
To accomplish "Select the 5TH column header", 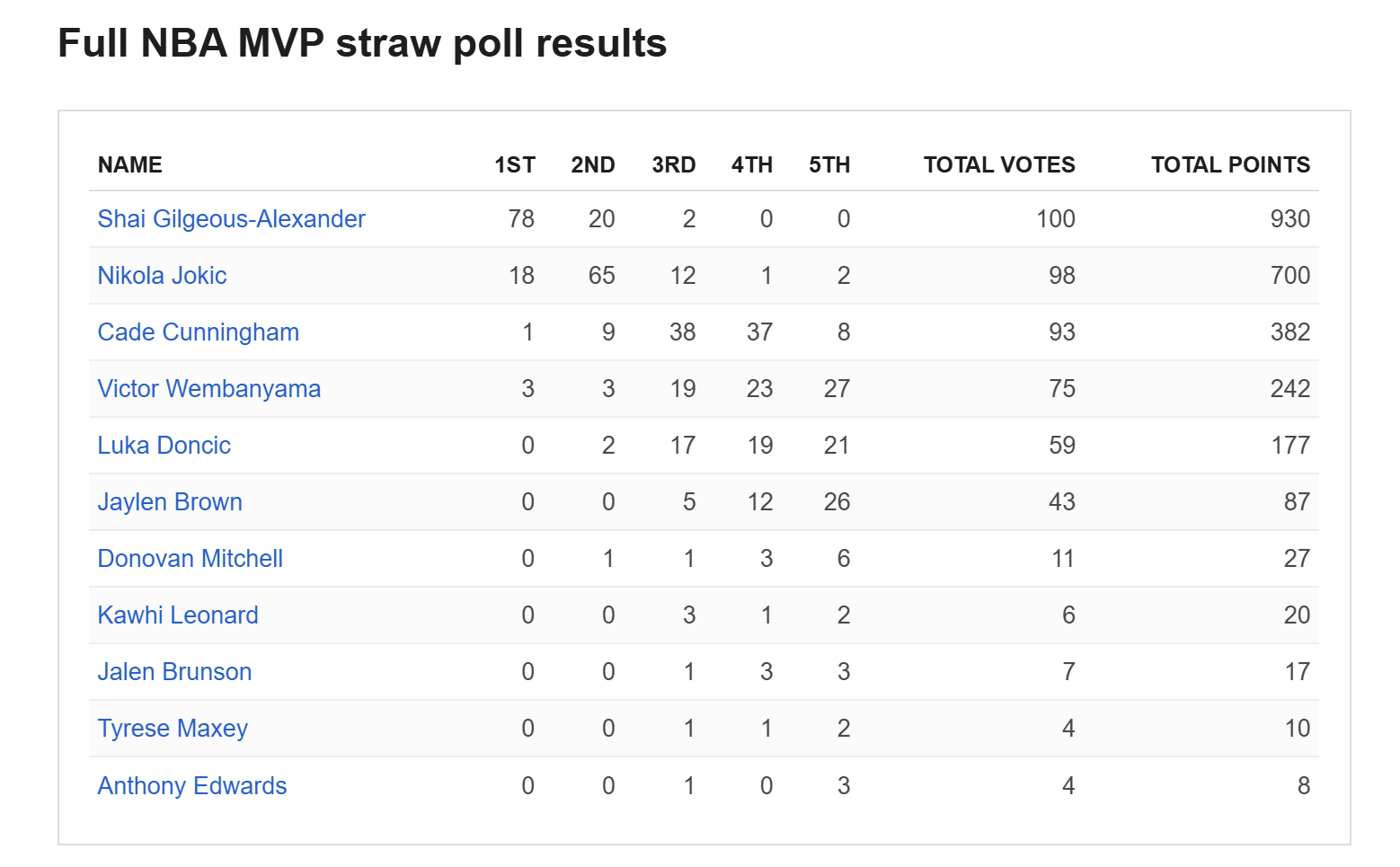I will click(828, 165).
